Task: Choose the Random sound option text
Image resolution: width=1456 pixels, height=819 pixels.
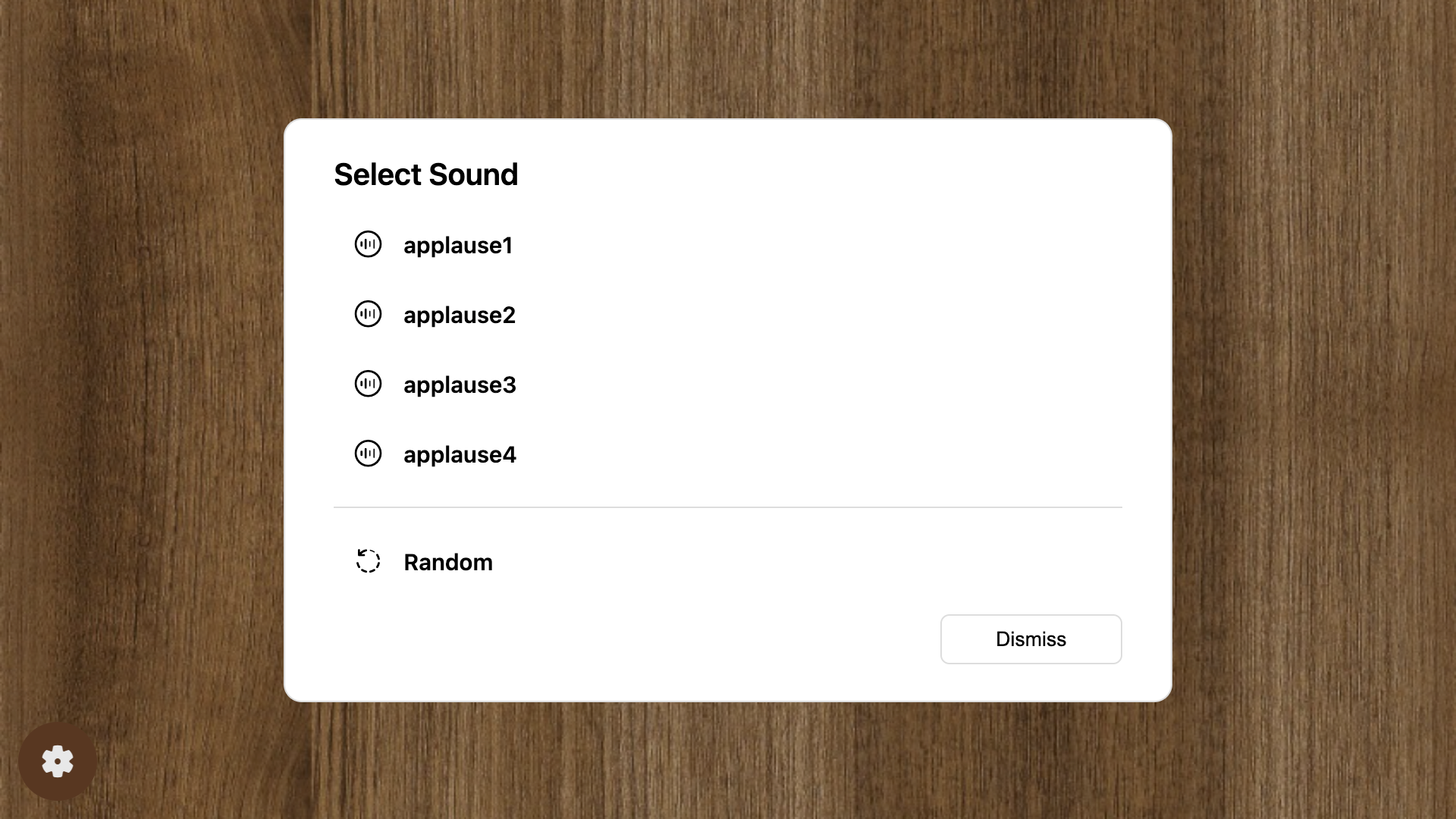Action: (x=448, y=562)
